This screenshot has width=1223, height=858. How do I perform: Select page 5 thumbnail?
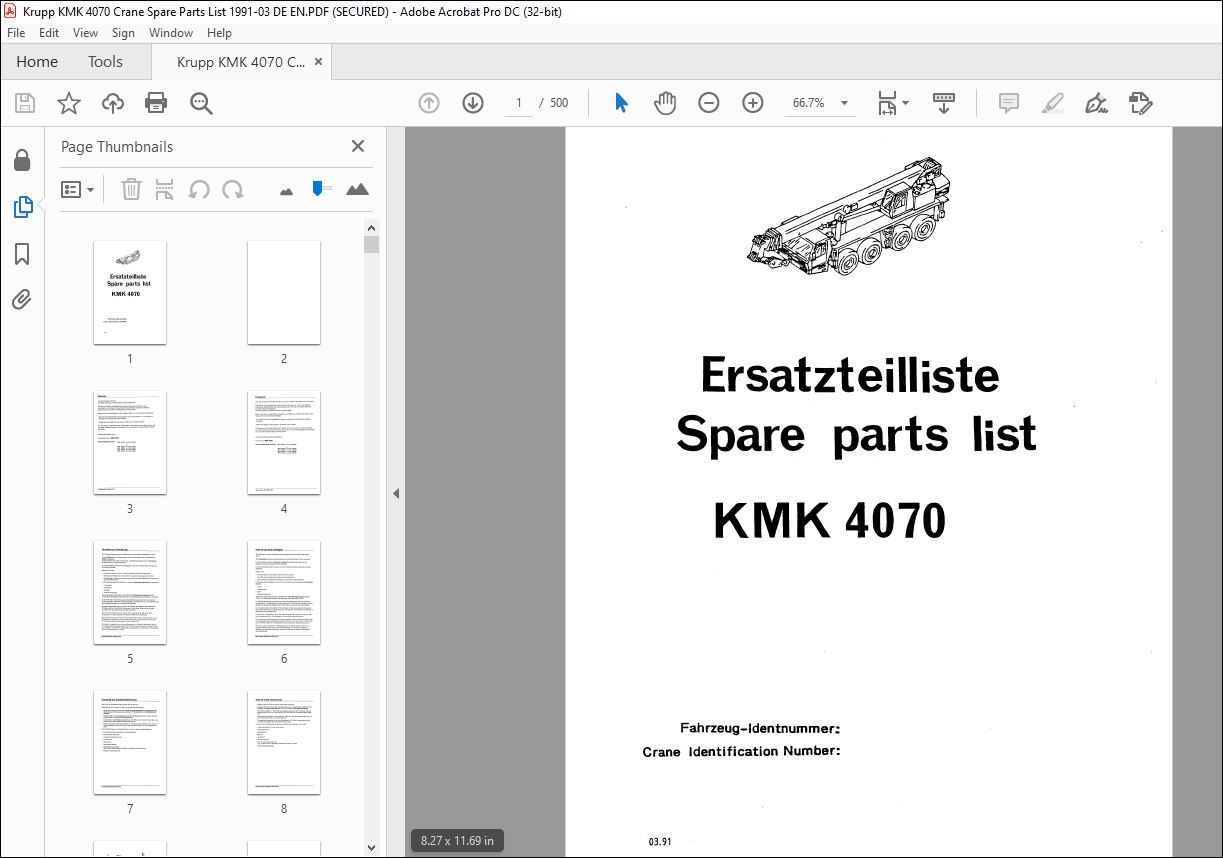130,592
